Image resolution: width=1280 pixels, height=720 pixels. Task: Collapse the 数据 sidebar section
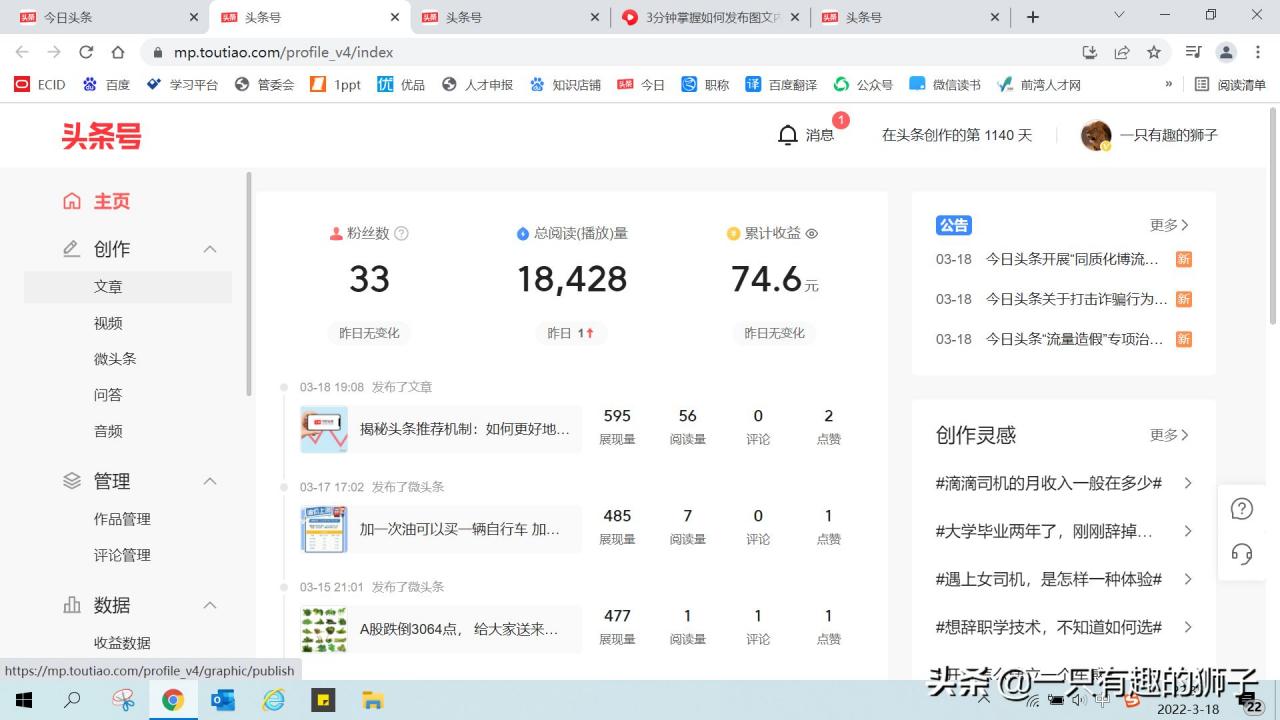coord(210,605)
